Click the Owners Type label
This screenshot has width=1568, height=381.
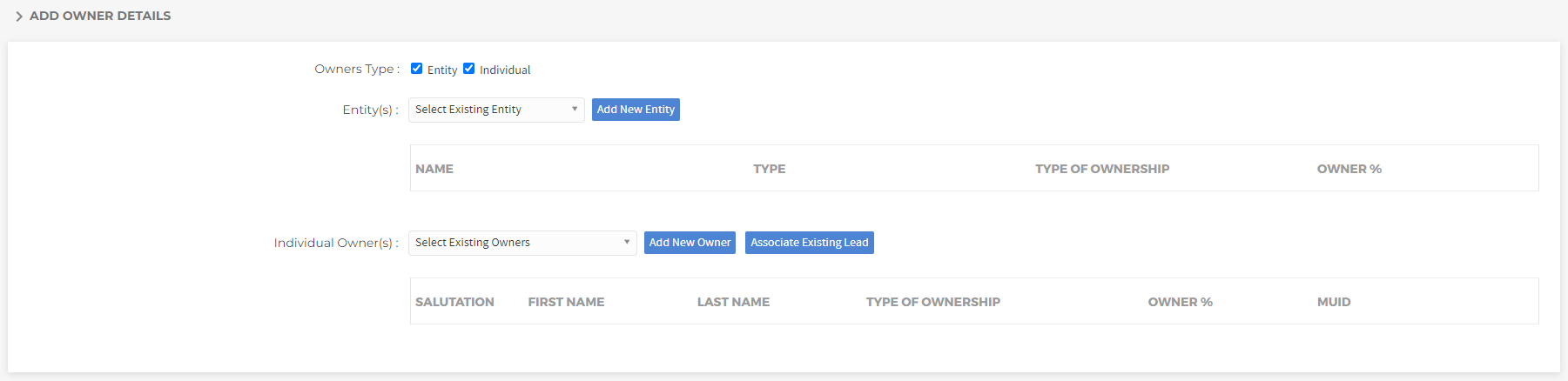click(357, 69)
